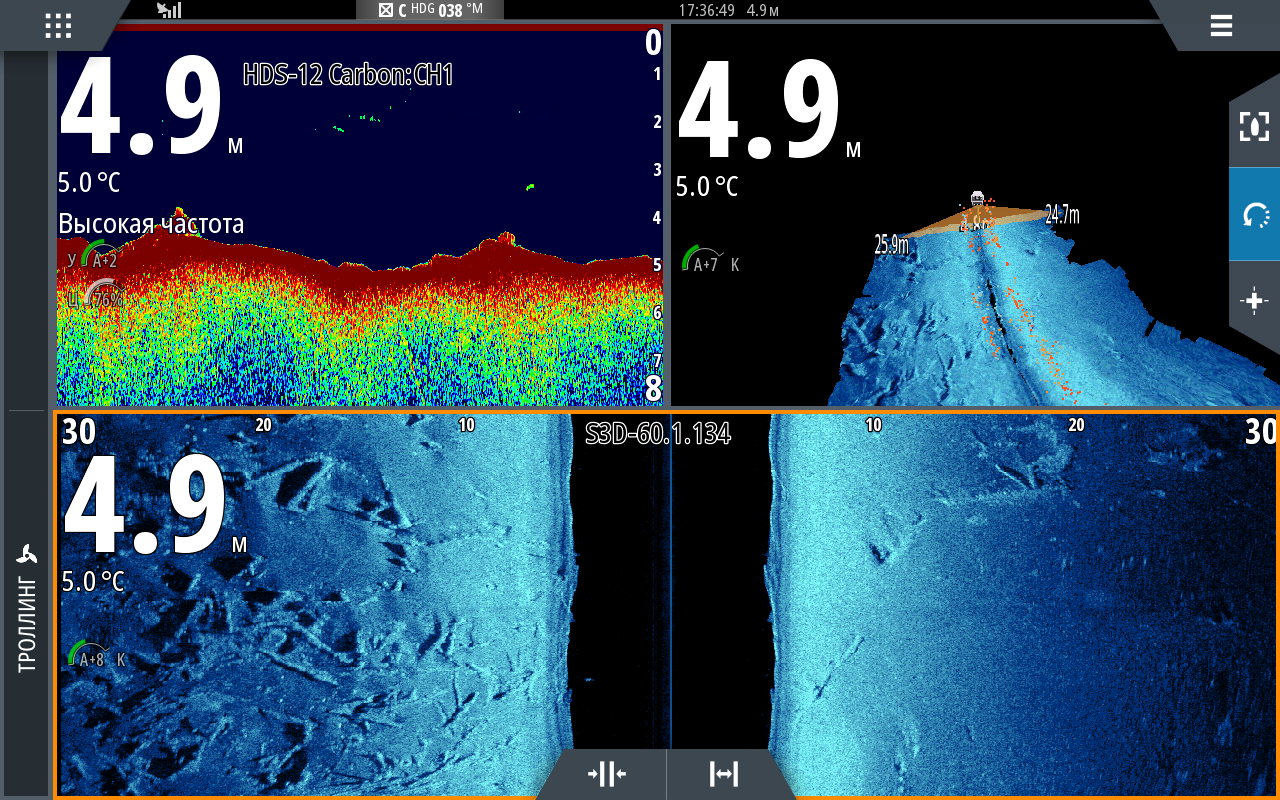The height and width of the screenshot is (800, 1280).
Task: Select the S3D-60.1.134 source label
Action: [x=657, y=433]
